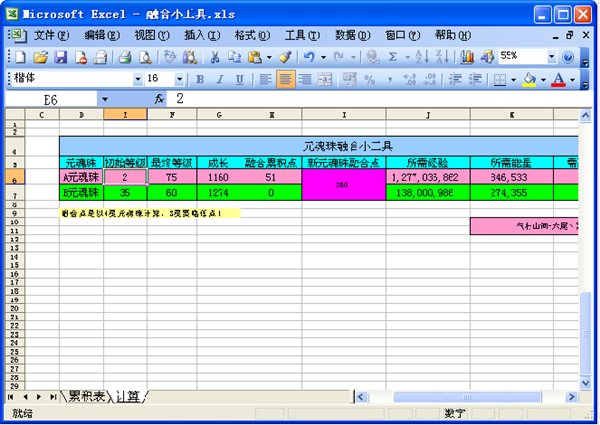This screenshot has height=425, width=600.
Task: Copy selection with the Copy icon
Action: tap(234, 57)
